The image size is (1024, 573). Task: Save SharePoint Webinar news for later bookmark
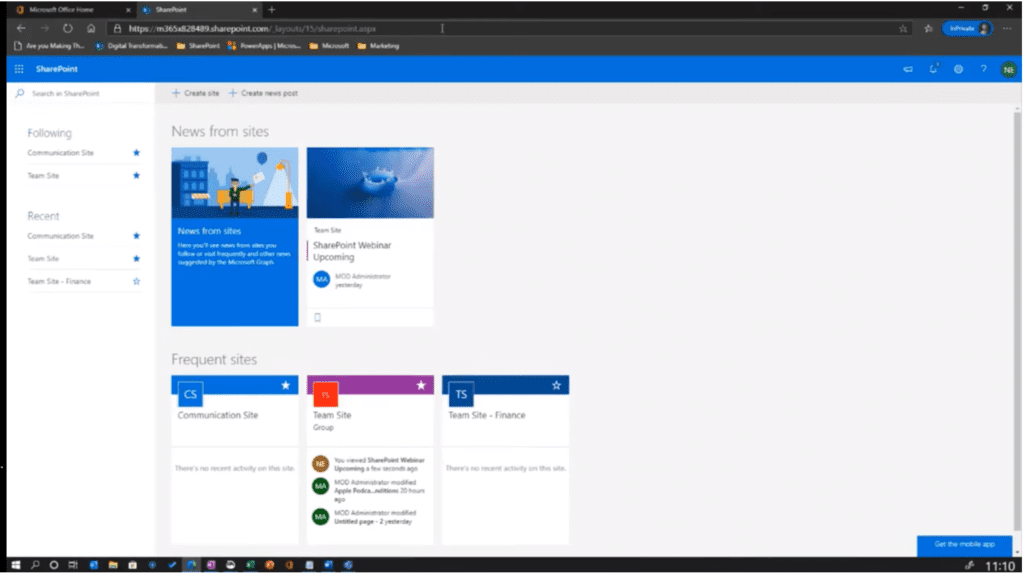[317, 318]
